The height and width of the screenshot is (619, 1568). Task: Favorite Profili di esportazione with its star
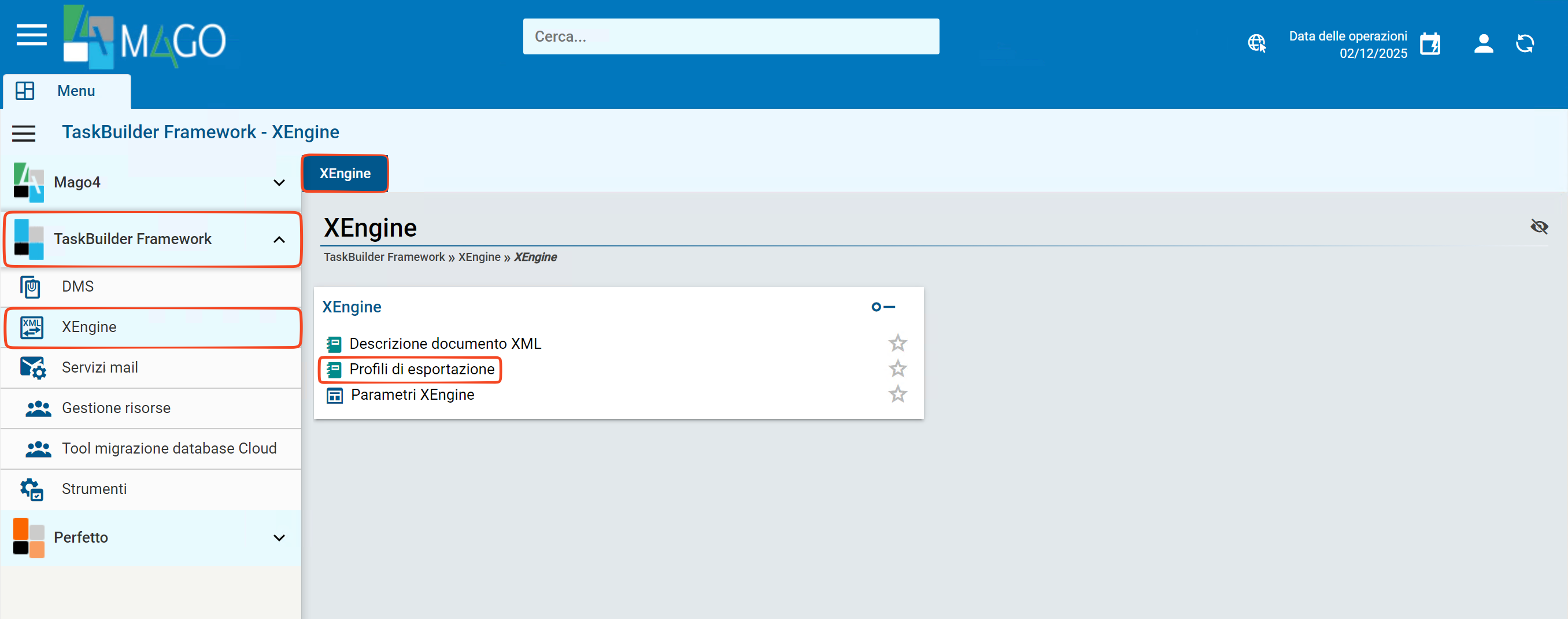tap(897, 369)
